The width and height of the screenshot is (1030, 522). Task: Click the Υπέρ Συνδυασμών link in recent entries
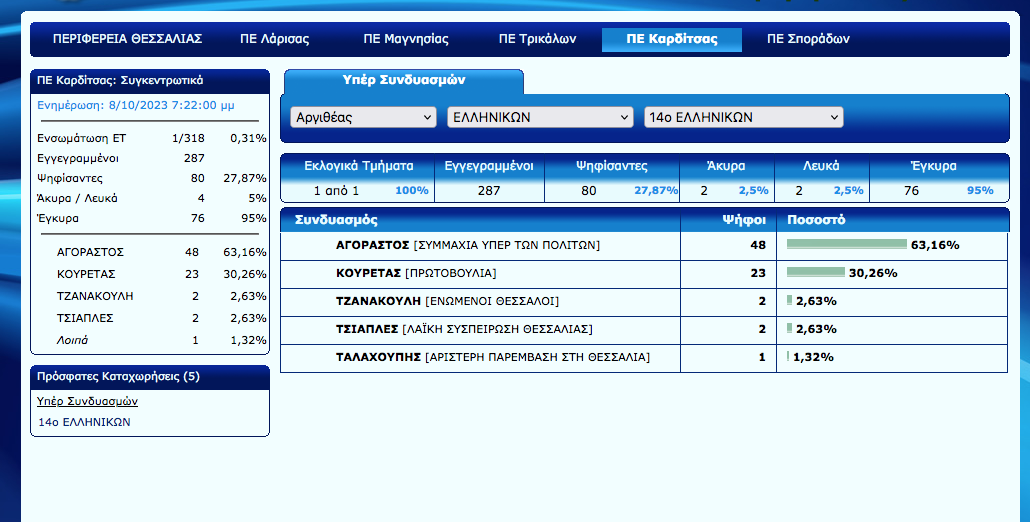pos(87,401)
